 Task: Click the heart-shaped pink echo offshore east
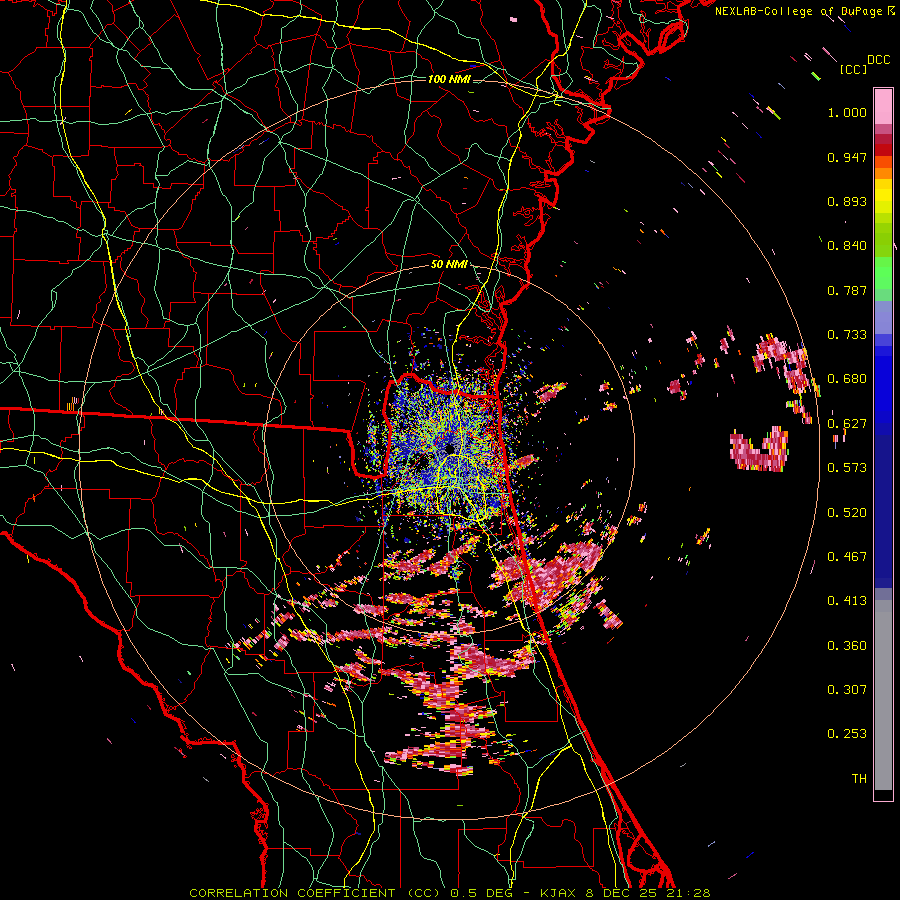(759, 449)
